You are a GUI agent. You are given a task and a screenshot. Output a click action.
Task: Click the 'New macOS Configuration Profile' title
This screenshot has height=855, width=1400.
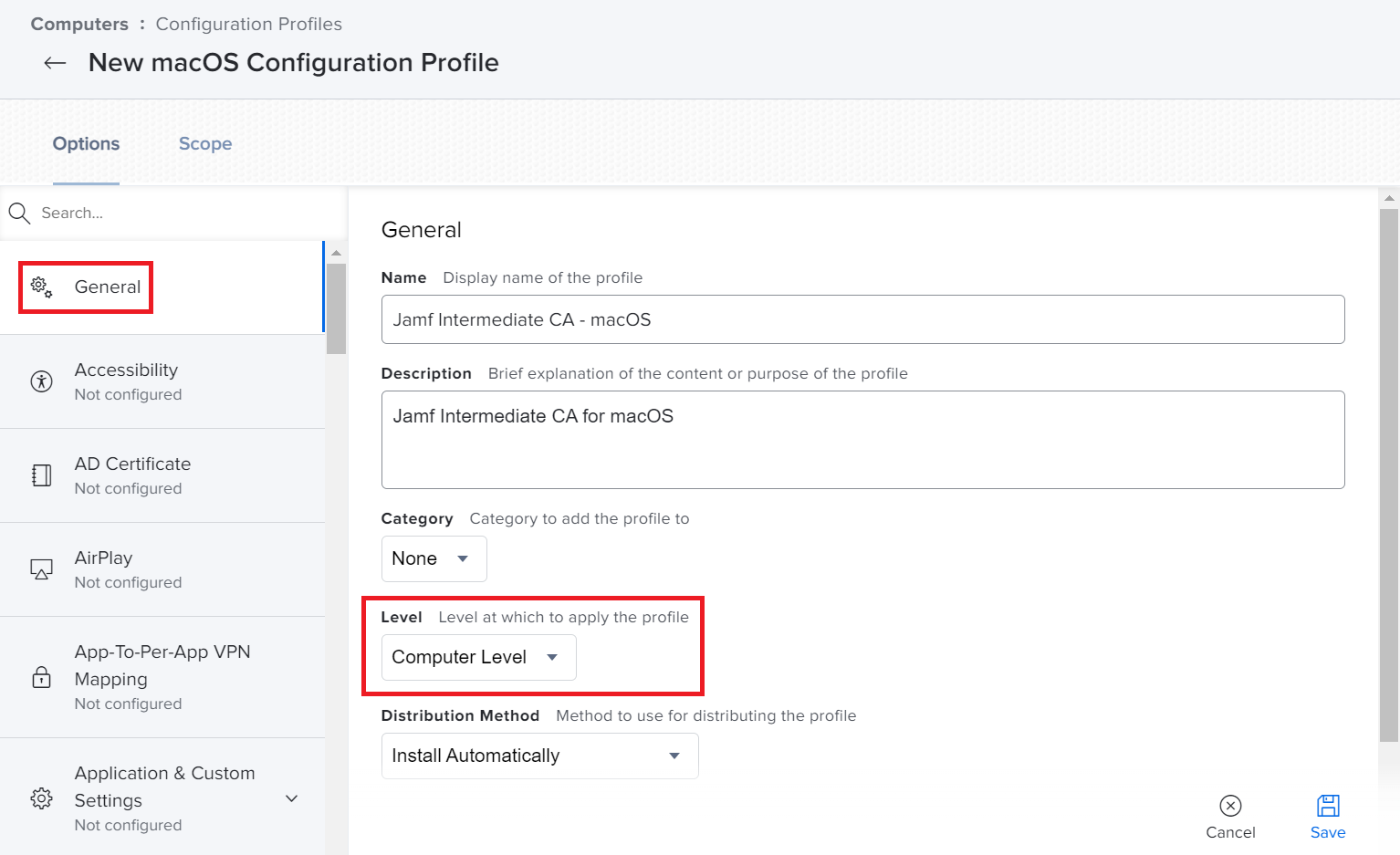[x=293, y=63]
